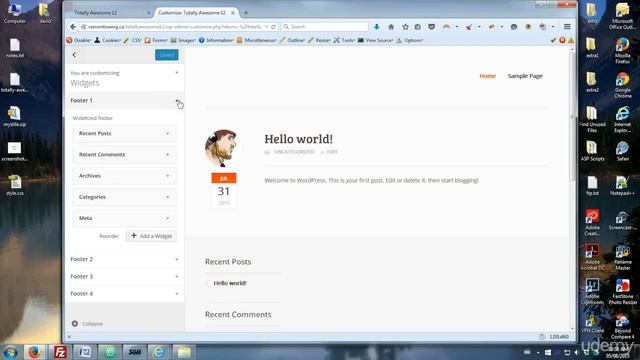The image size is (640, 360).
Task: Open the Hello world! post title
Action: click(x=298, y=139)
